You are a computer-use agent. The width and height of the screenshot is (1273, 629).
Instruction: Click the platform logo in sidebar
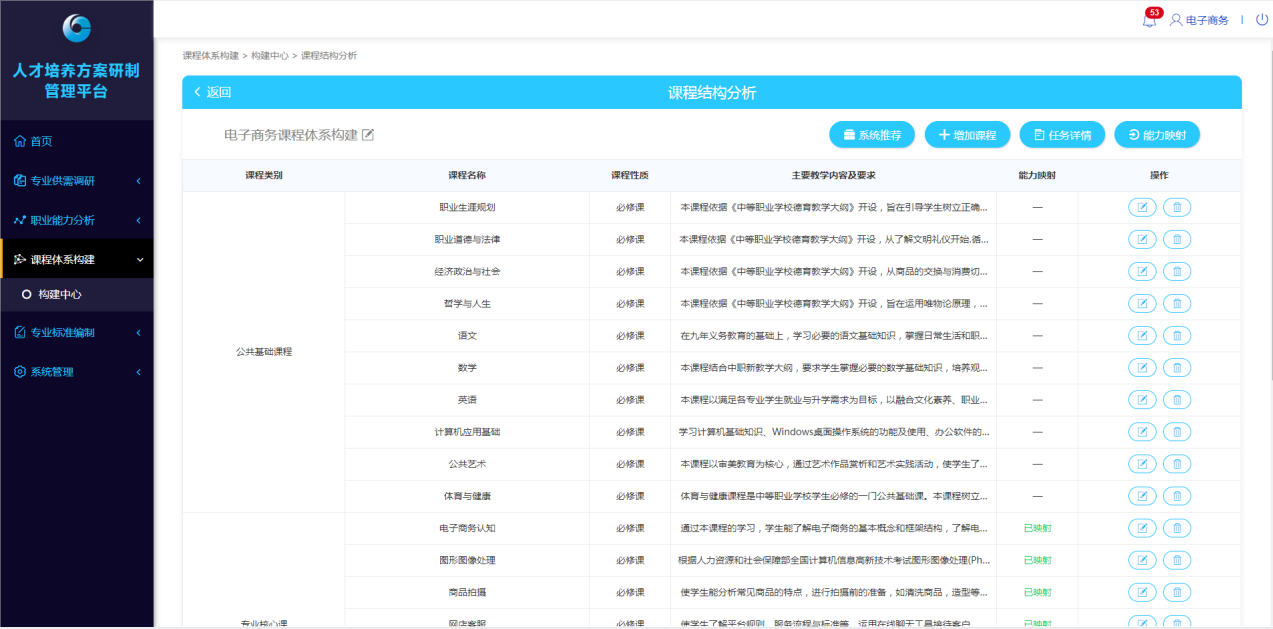pyautogui.click(x=76, y=28)
